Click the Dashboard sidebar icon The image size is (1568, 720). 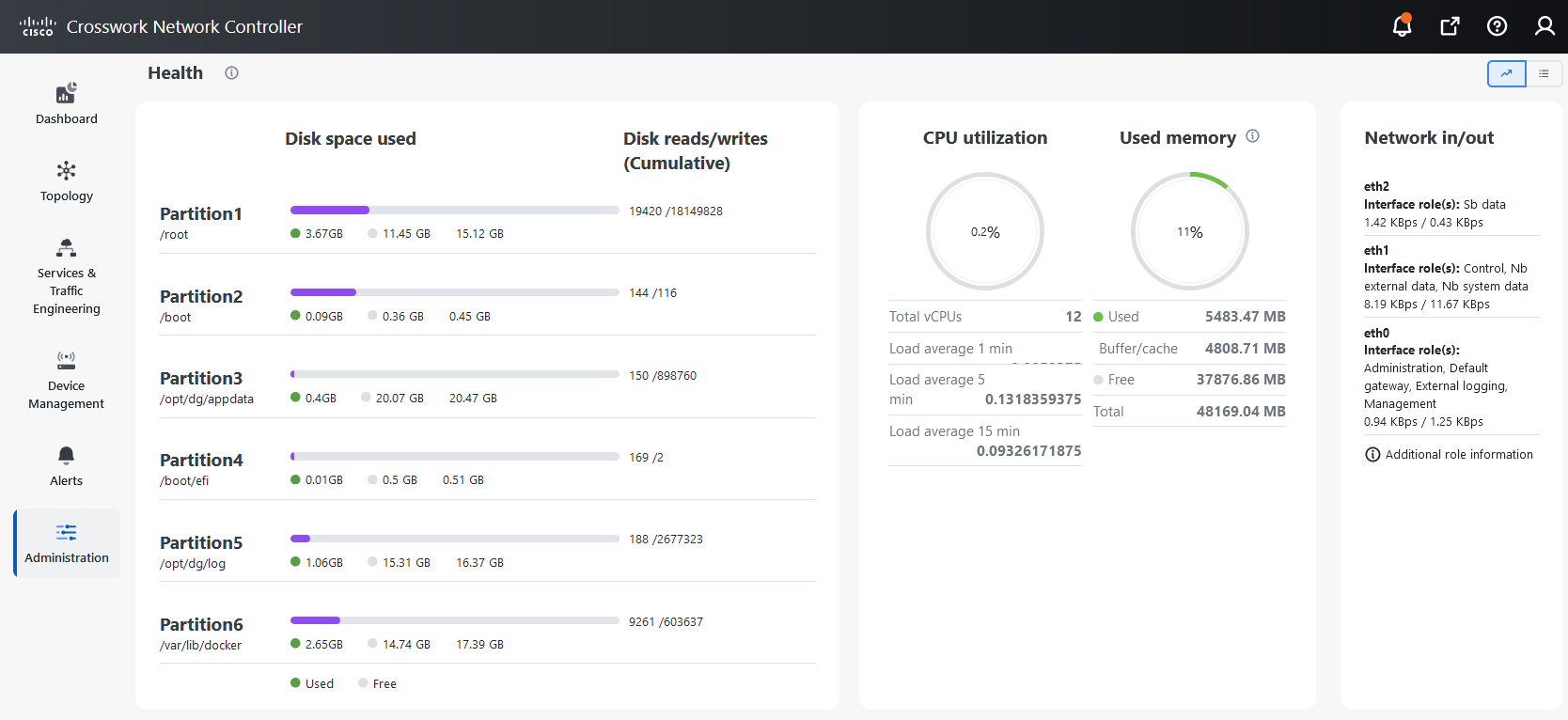click(66, 92)
